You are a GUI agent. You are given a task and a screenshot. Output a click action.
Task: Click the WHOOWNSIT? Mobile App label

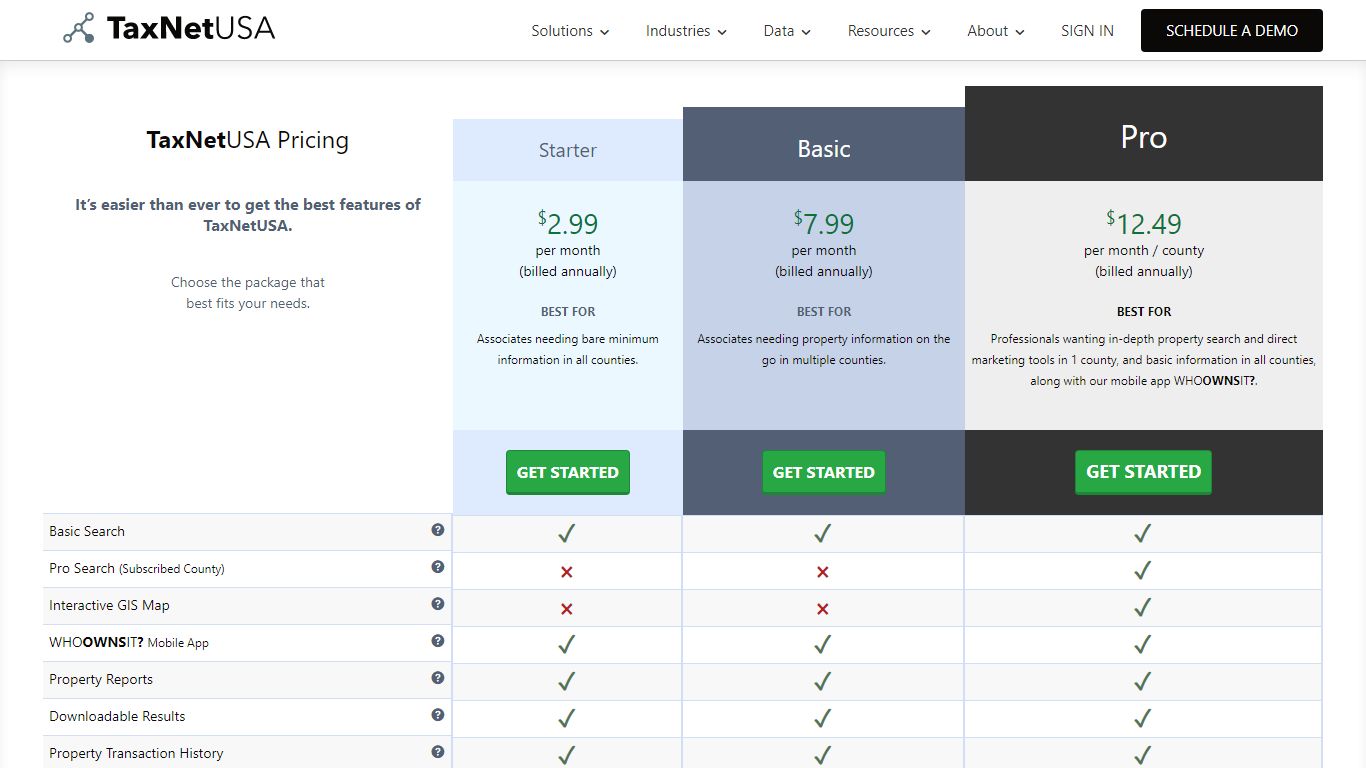point(129,642)
